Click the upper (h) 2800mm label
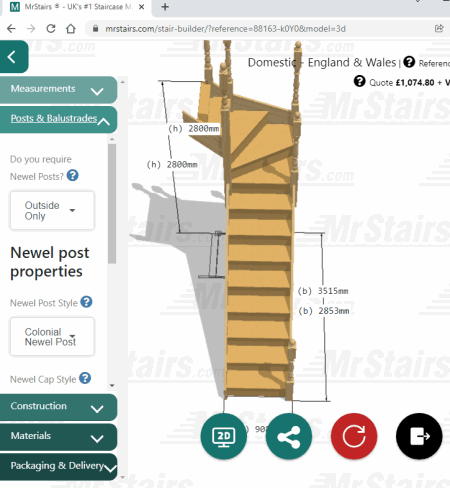 pos(194,128)
